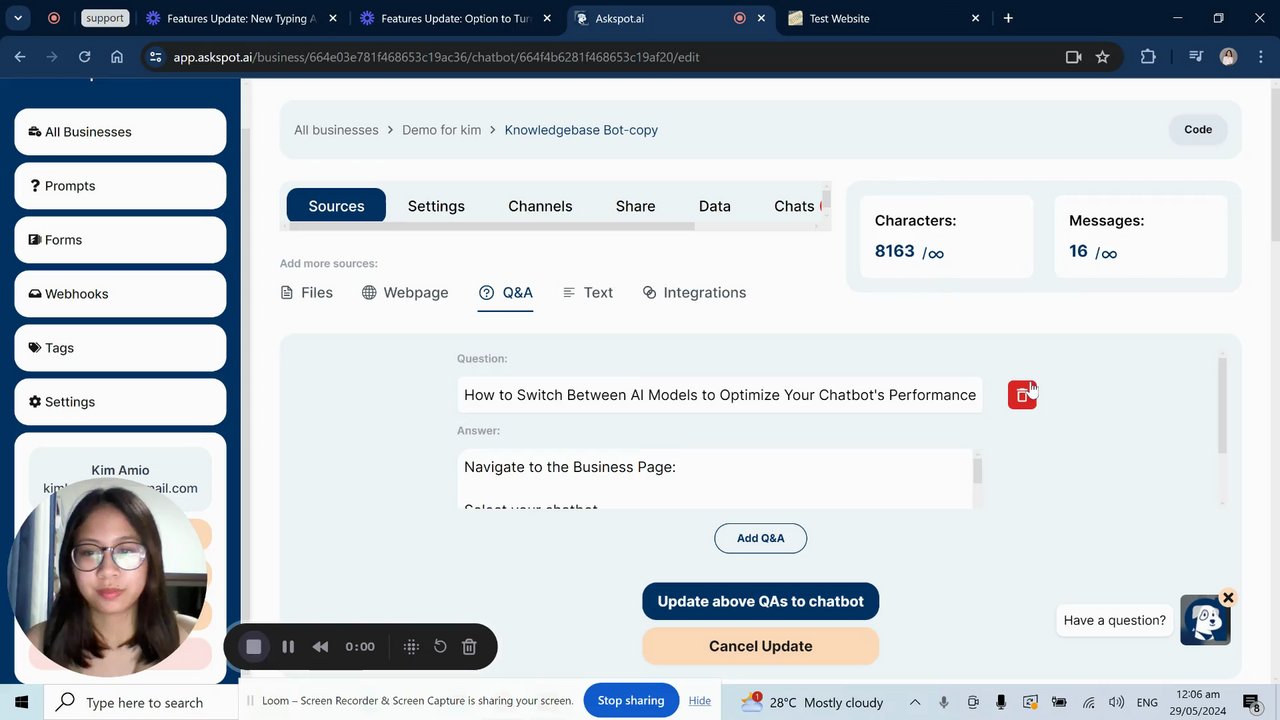Screen dimensions: 1280x720
Task: Switch to the Channels tab
Action: coord(540,206)
